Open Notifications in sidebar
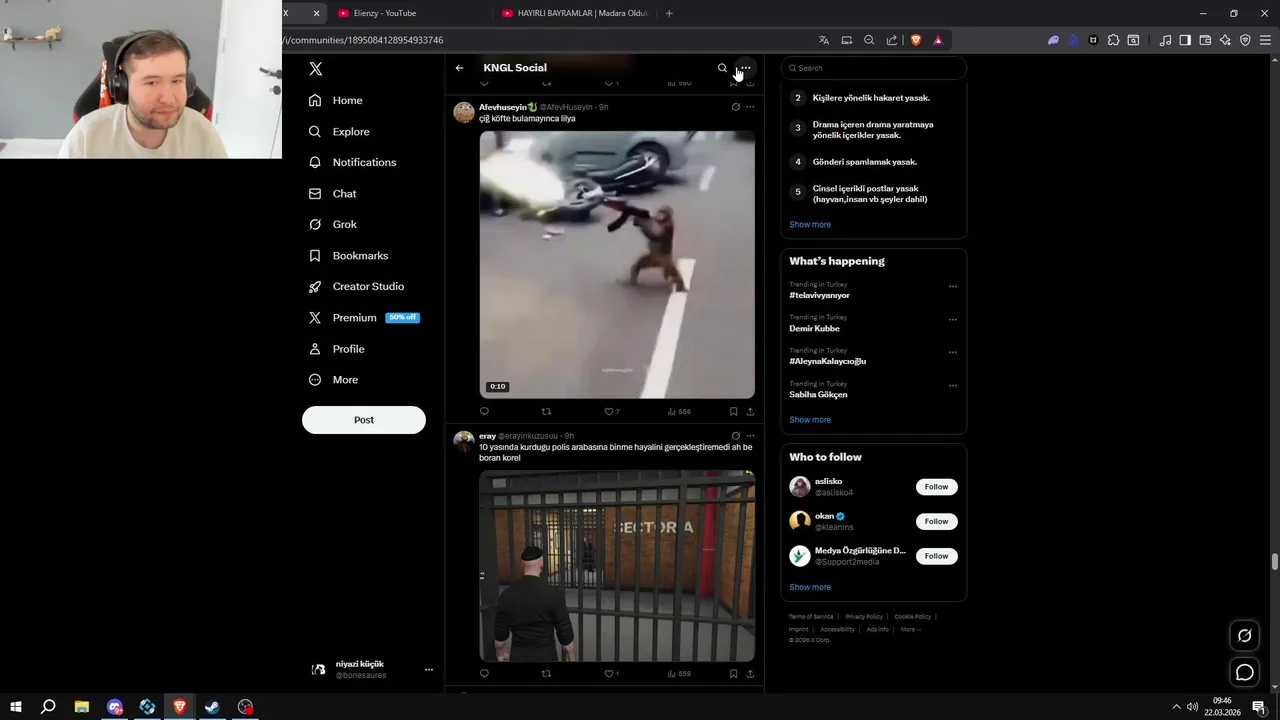Image resolution: width=1280 pixels, height=720 pixels. point(353,162)
